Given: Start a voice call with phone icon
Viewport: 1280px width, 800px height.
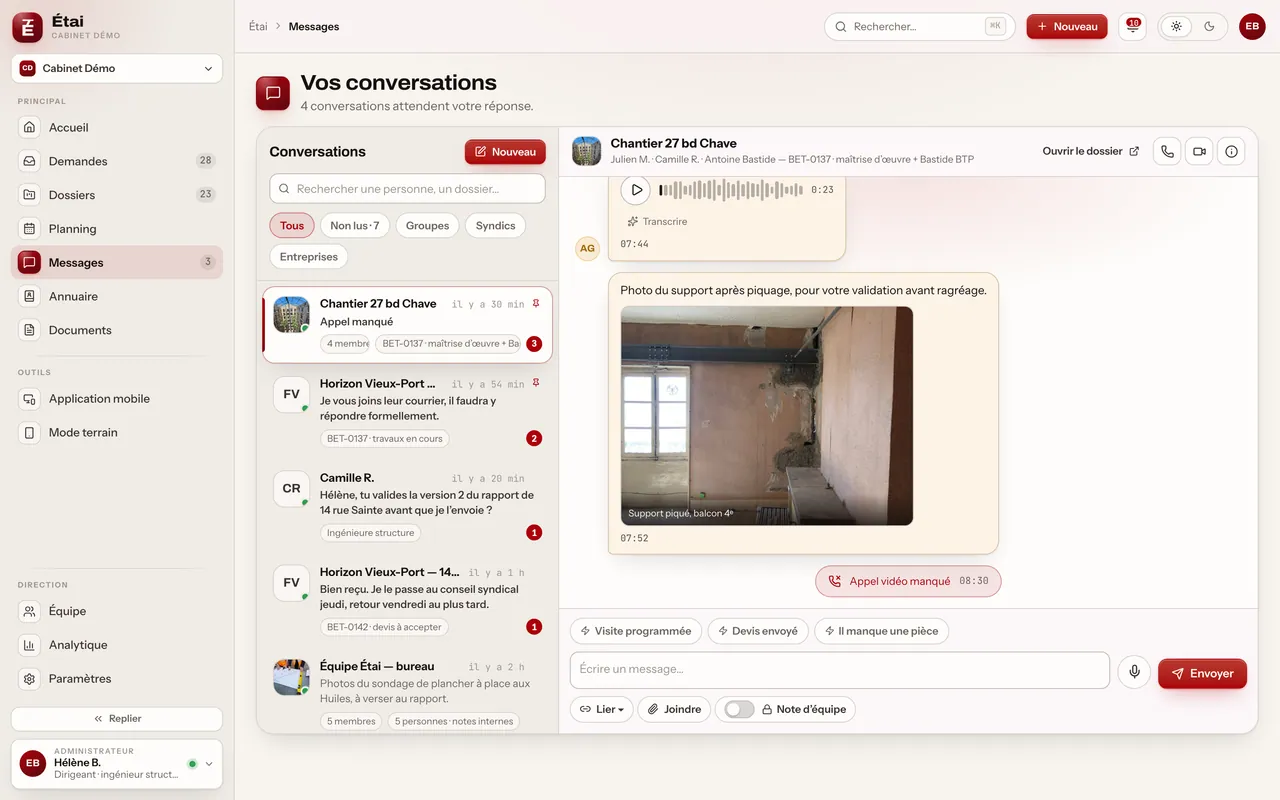Looking at the screenshot, I should pyautogui.click(x=1167, y=152).
